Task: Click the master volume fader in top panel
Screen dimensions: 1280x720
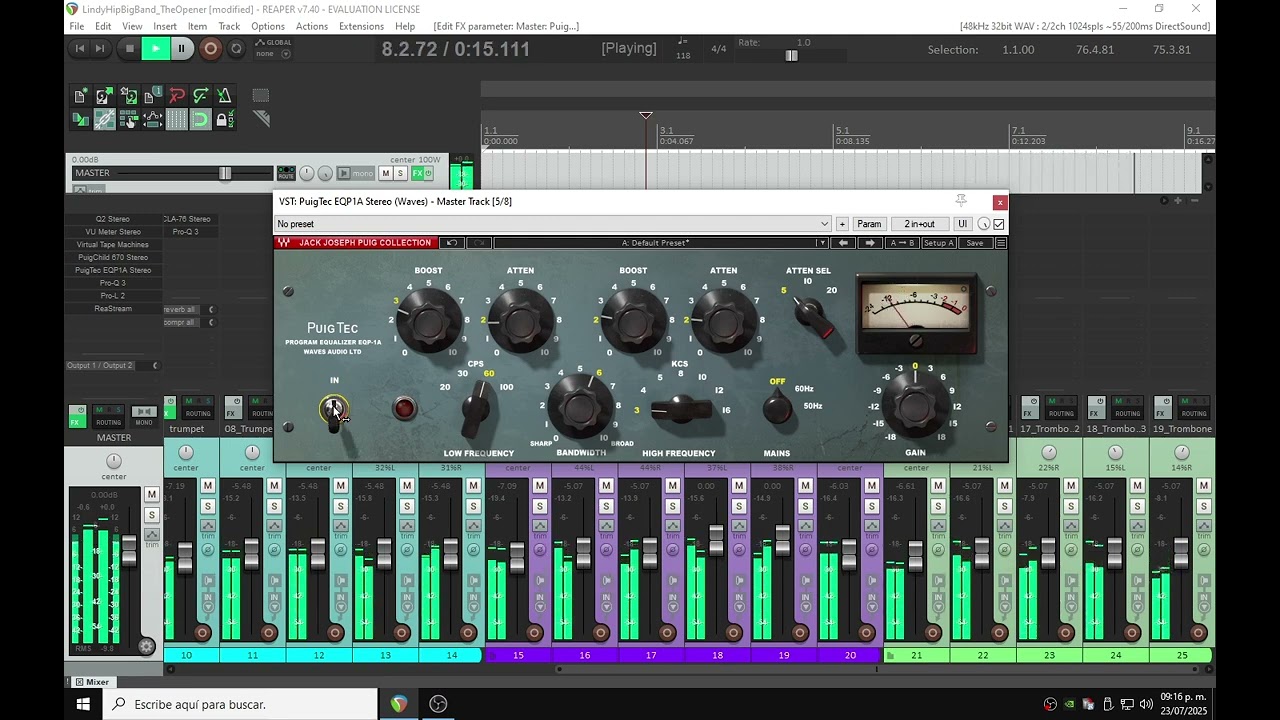Action: [225, 173]
